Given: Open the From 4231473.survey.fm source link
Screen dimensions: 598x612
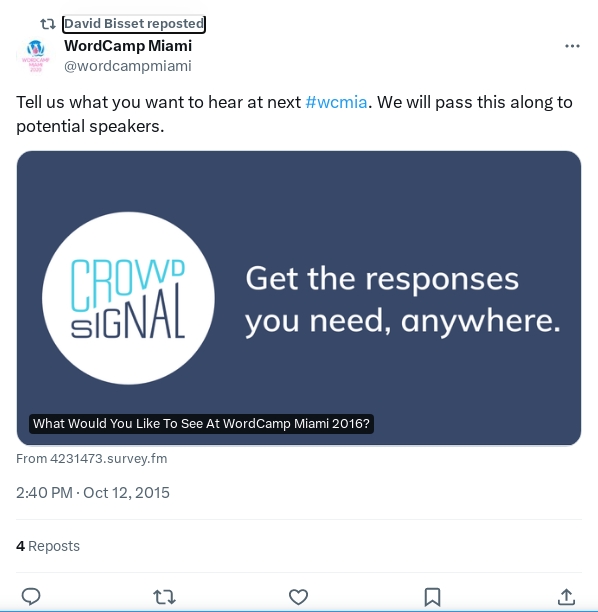Looking at the screenshot, I should 92,458.
